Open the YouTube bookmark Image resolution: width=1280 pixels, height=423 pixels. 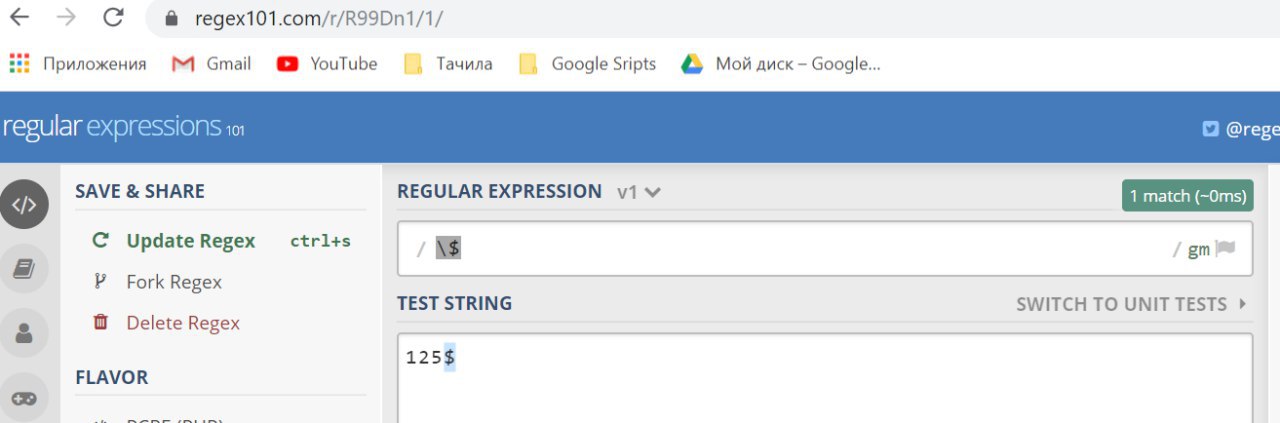pos(327,63)
